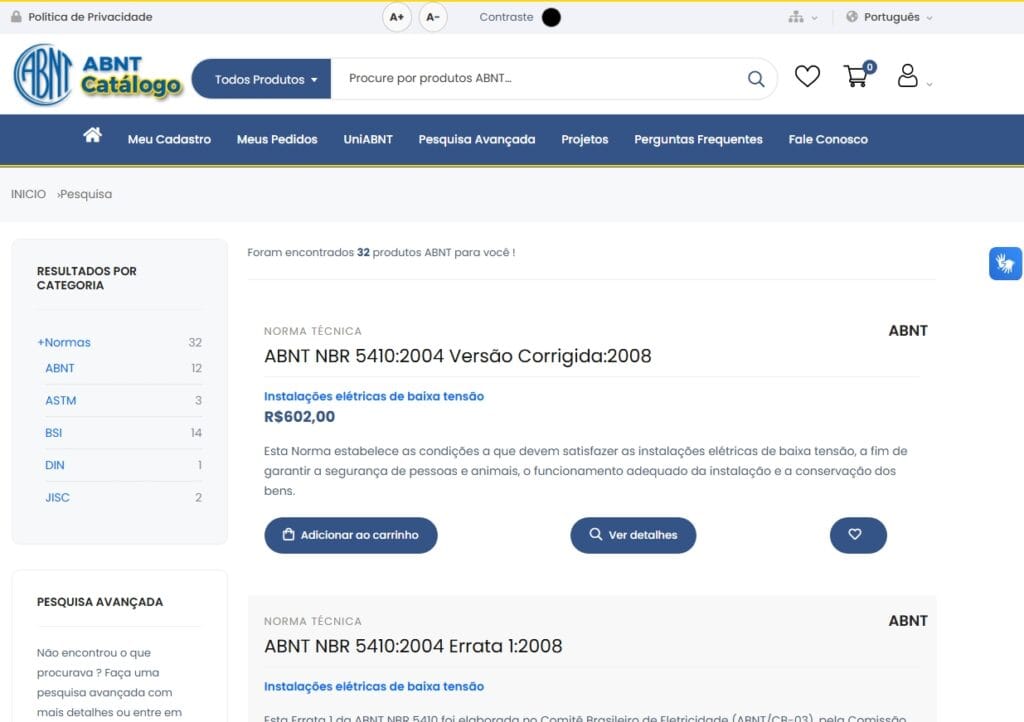Click Adicionar ao carrinho button
The height and width of the screenshot is (722, 1024).
click(x=351, y=535)
